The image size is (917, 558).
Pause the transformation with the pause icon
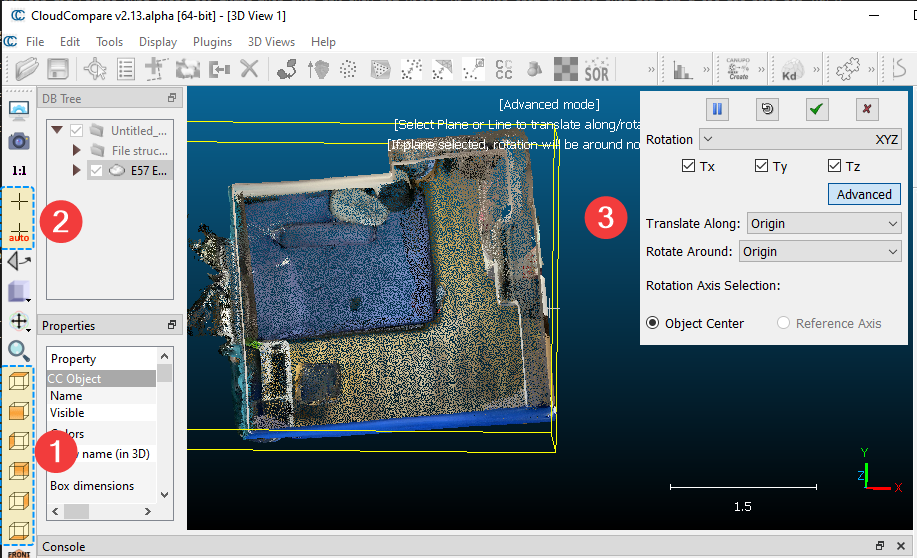point(717,109)
